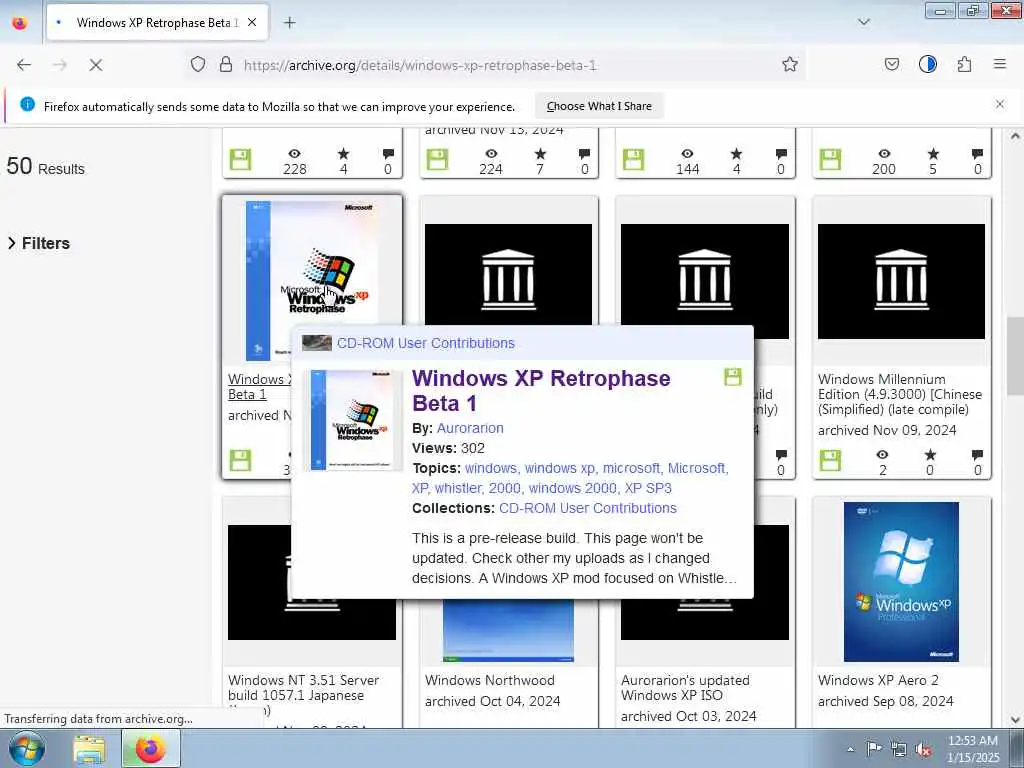The image size is (1024, 768).
Task: Open the Windows XP Retrophase Beta 1 popup title
Action: pos(541,391)
